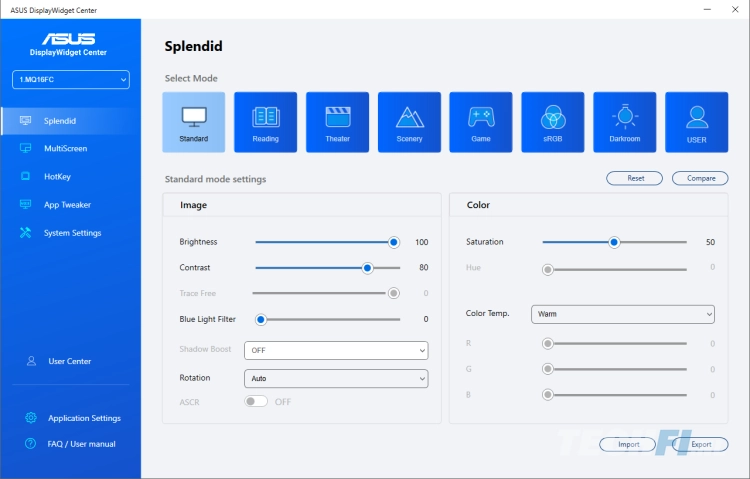This screenshot has width=750, height=479.
Task: Select the Scenery mode tile
Action: tap(409, 122)
